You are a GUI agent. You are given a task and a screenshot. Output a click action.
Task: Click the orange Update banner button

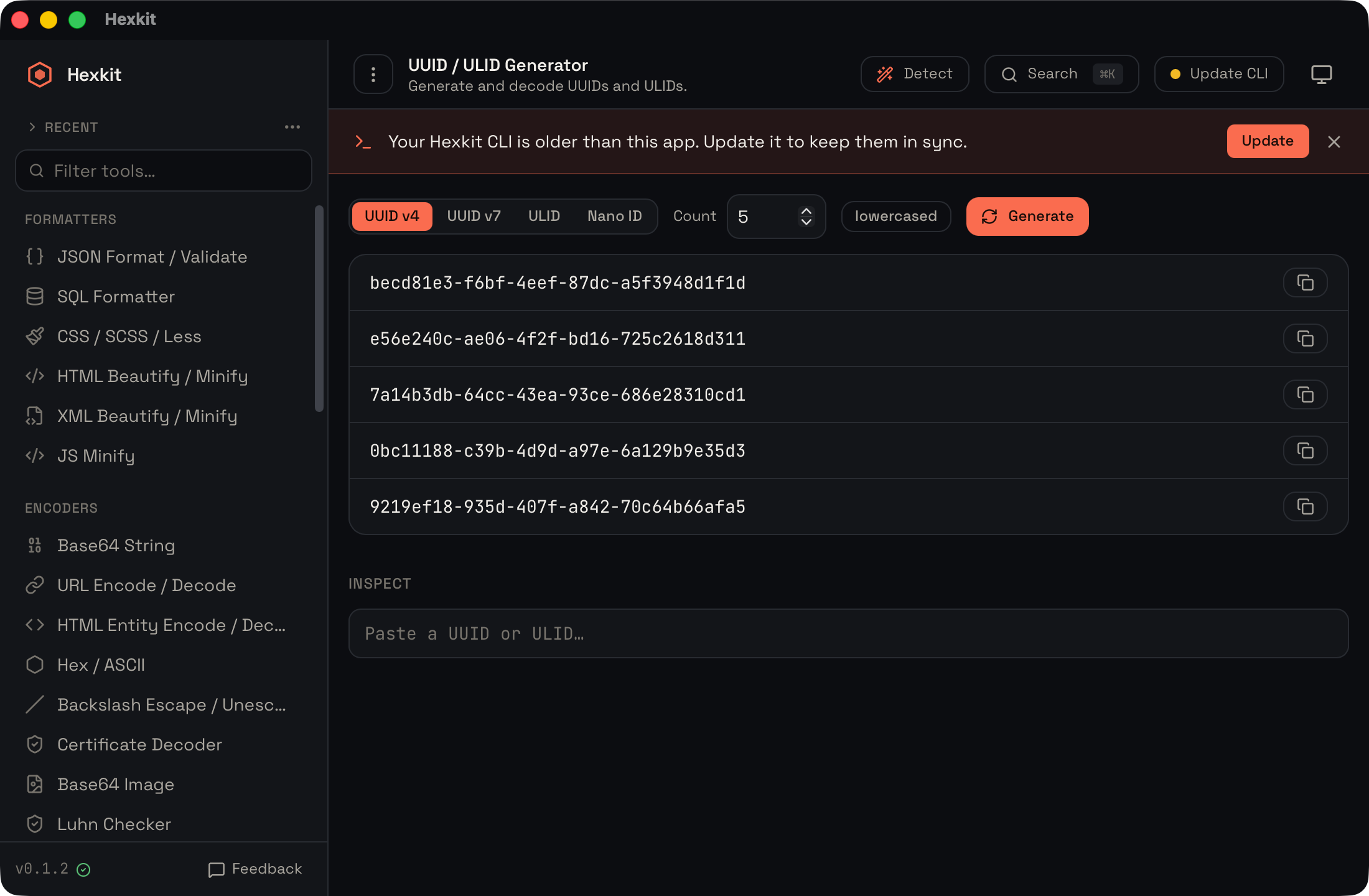coord(1268,141)
